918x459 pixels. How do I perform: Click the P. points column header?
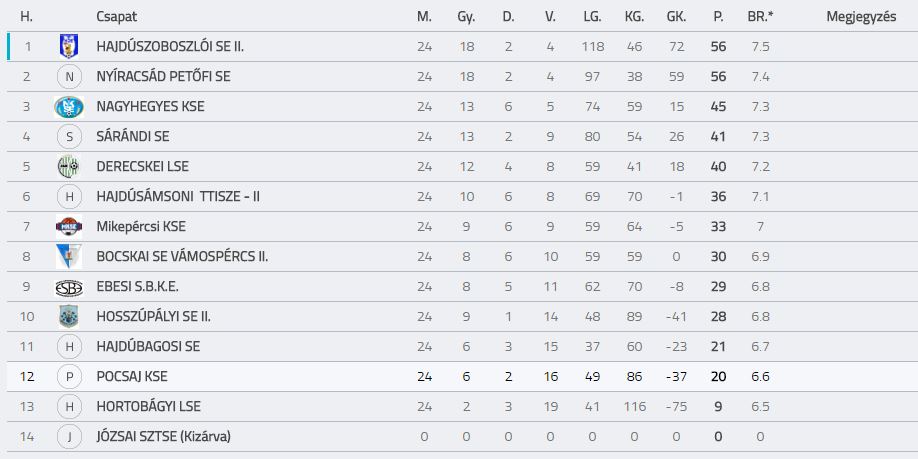[x=718, y=17]
